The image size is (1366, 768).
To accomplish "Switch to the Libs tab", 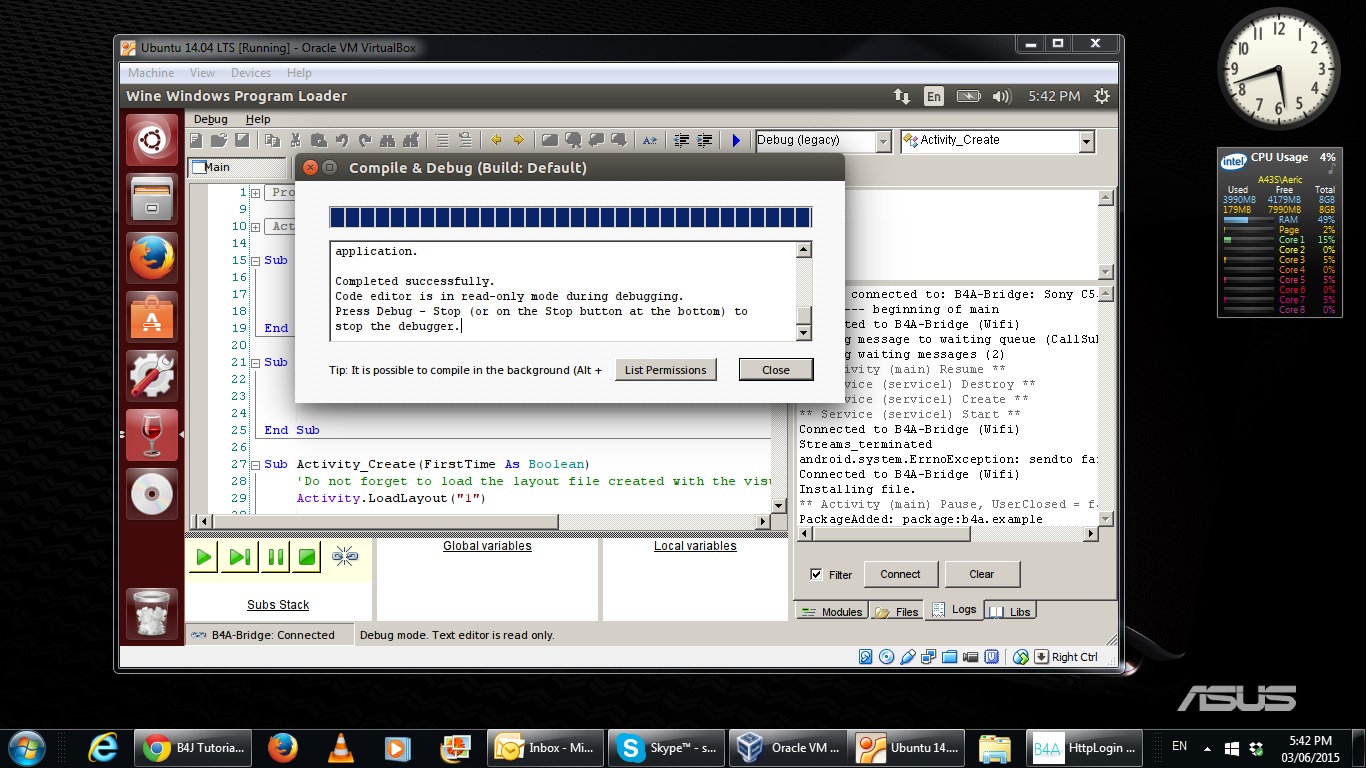I will [1010, 612].
